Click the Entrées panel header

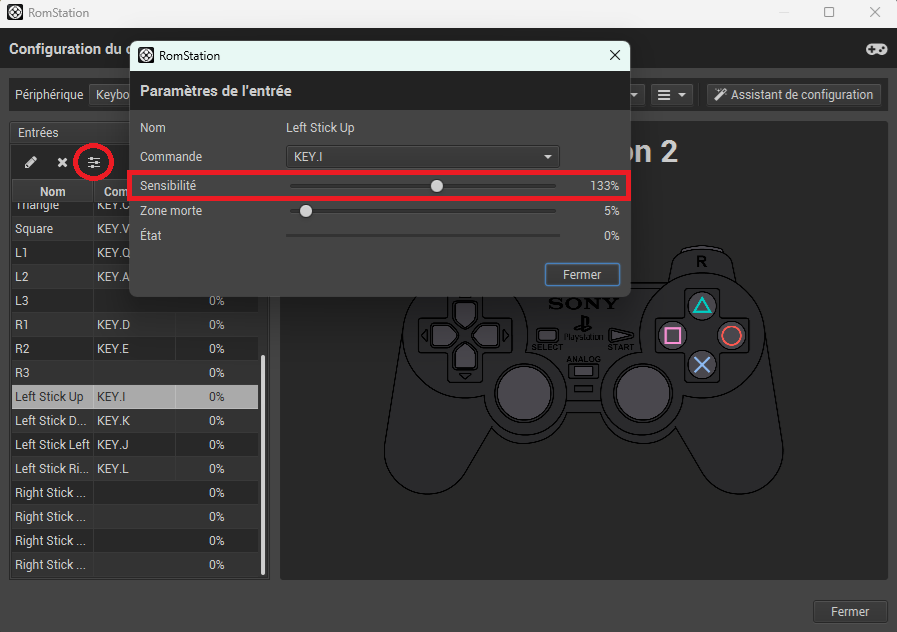click(x=40, y=132)
